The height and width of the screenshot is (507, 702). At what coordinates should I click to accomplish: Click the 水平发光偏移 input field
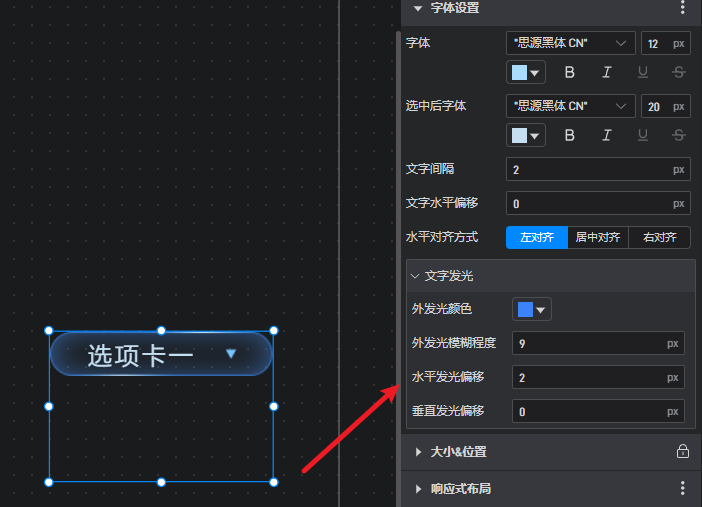point(598,377)
